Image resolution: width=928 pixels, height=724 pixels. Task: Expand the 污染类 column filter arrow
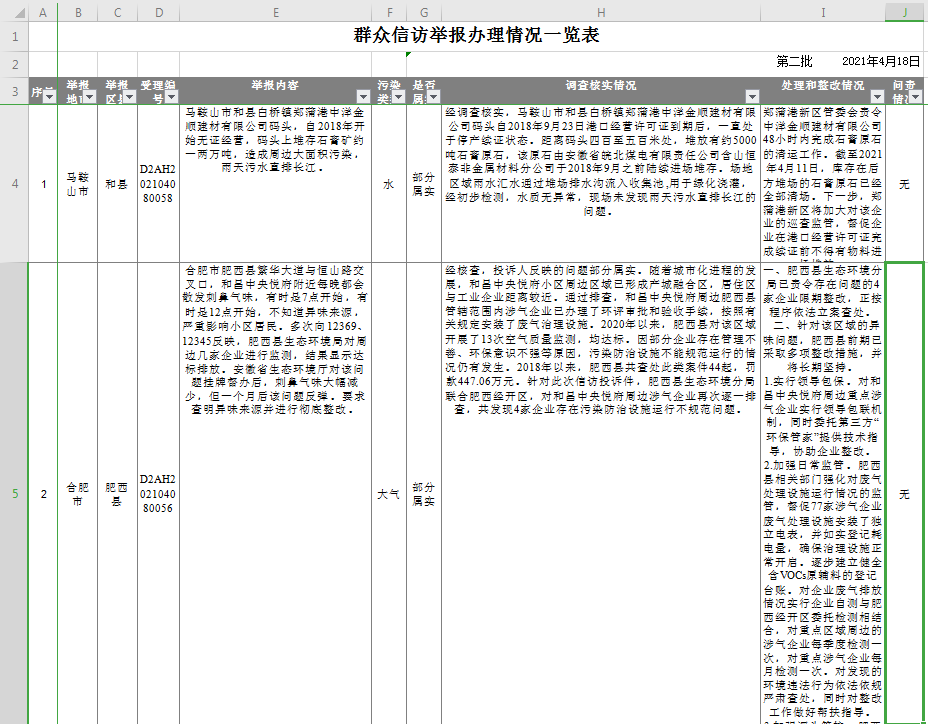click(x=399, y=98)
